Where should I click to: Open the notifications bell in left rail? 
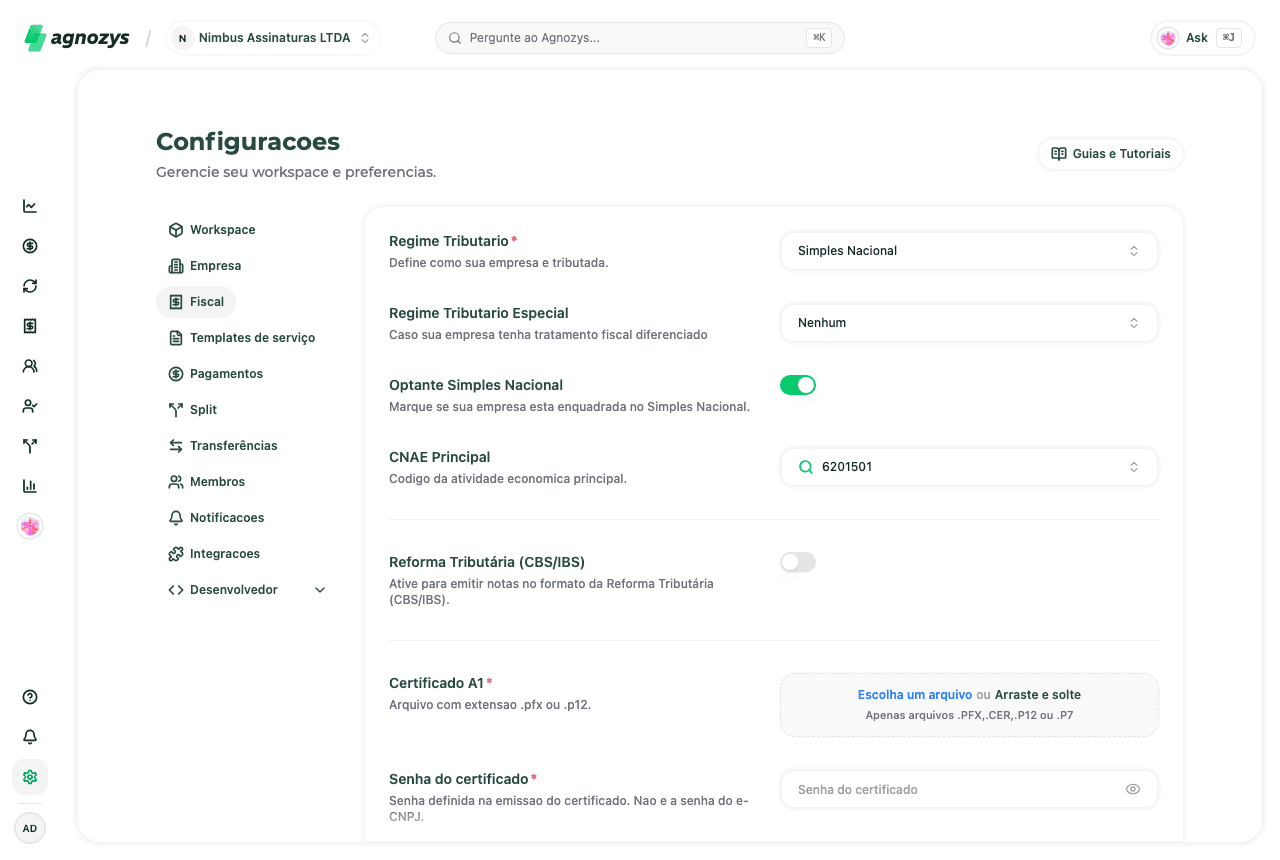pos(30,737)
